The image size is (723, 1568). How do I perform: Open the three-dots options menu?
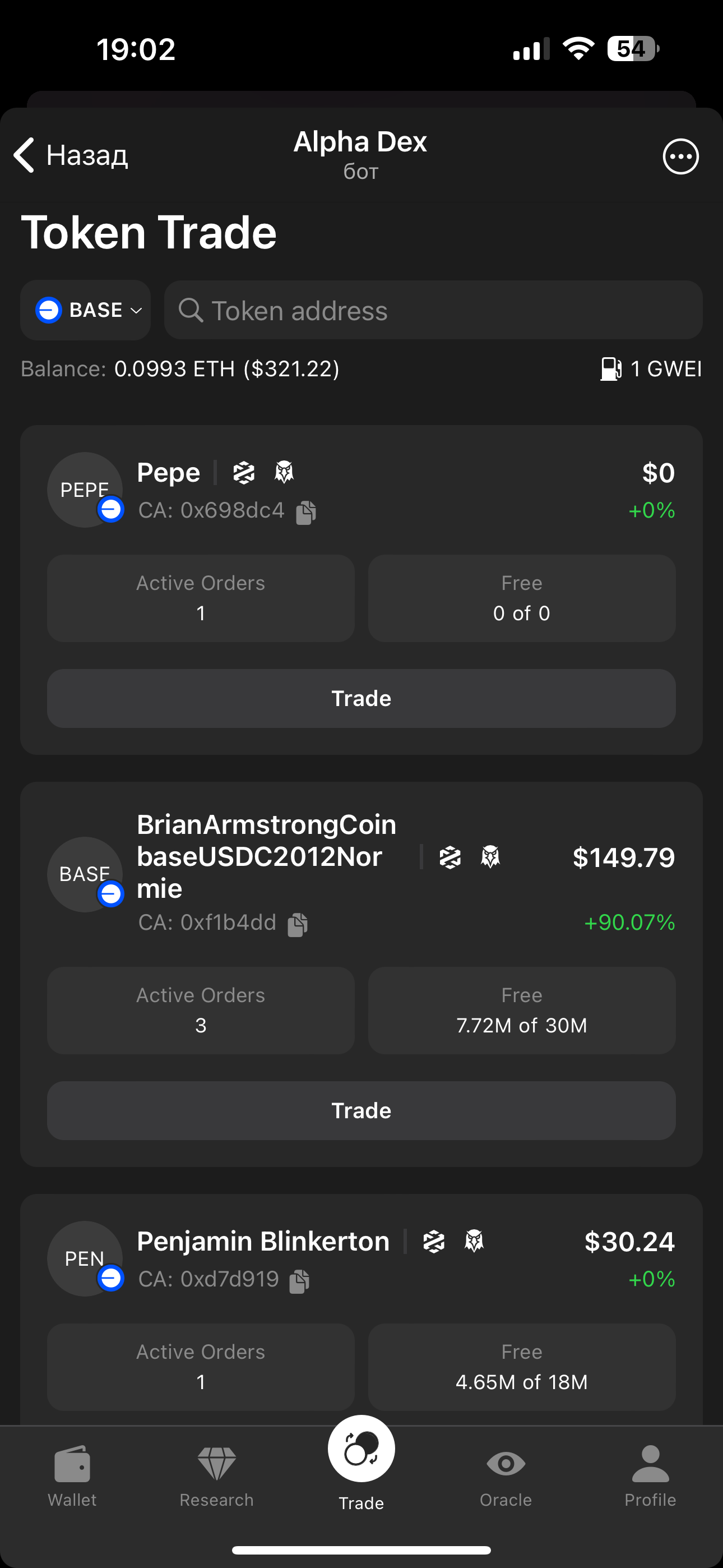pyautogui.click(x=680, y=156)
